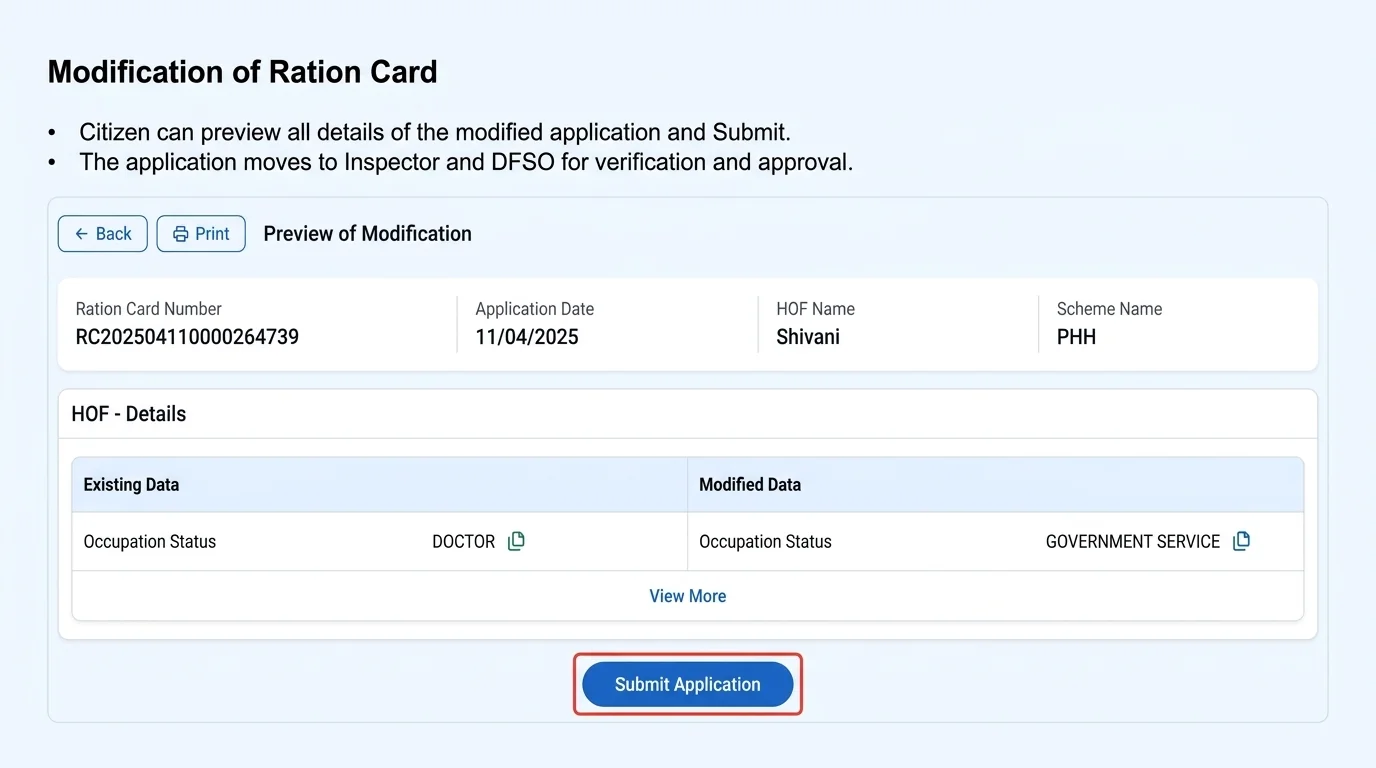
Task: Click the HOF - Details section header
Action: pos(129,414)
